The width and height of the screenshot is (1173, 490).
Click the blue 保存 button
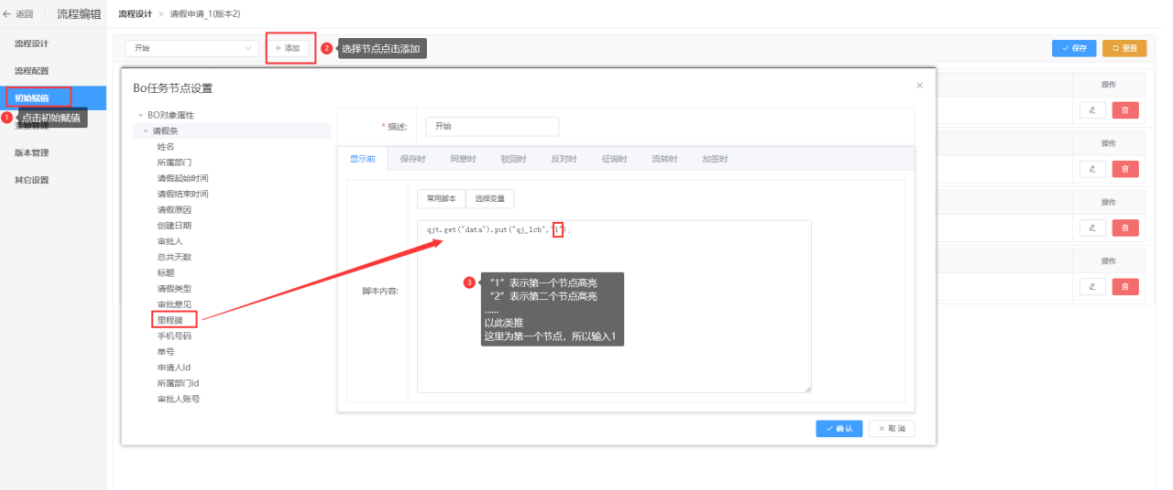click(1074, 48)
